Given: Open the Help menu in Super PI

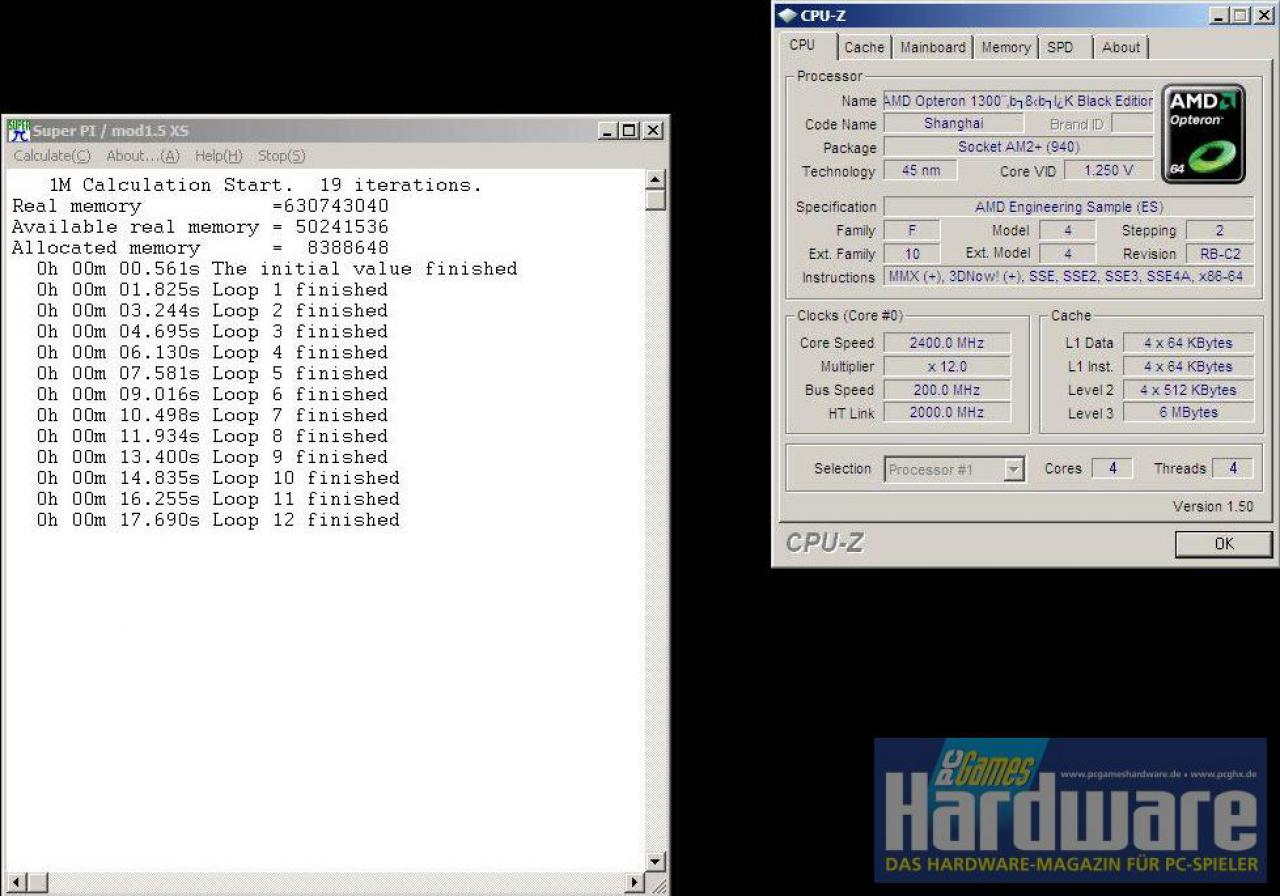Looking at the screenshot, I should pos(218,156).
